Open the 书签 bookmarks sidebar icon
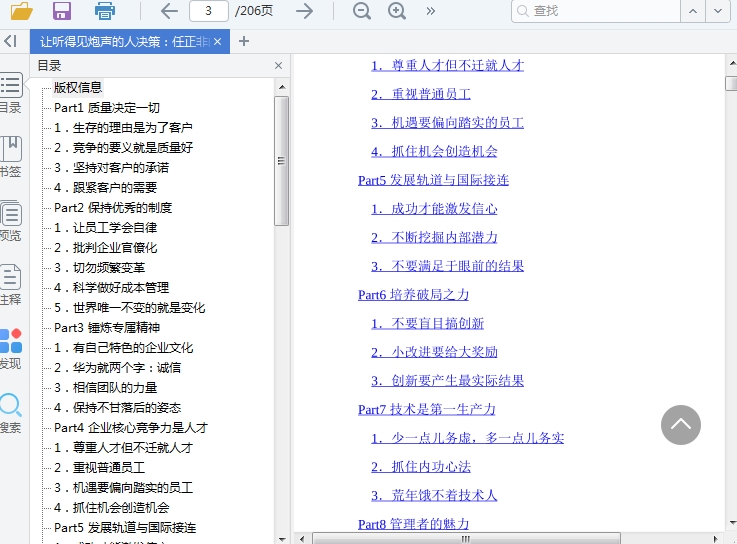 pos(10,157)
